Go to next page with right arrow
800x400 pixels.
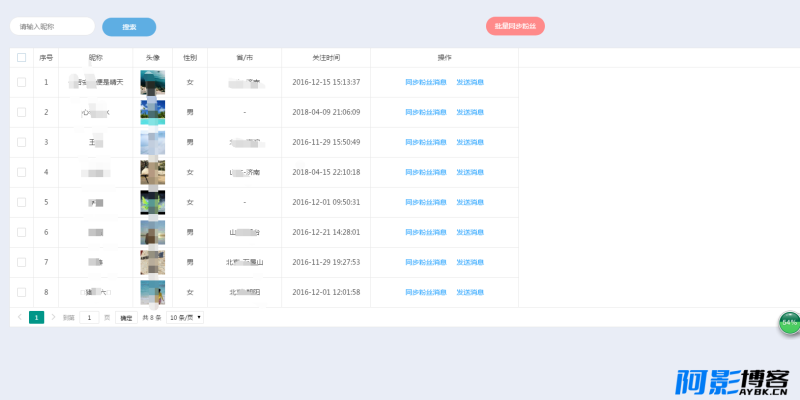tap(53, 317)
